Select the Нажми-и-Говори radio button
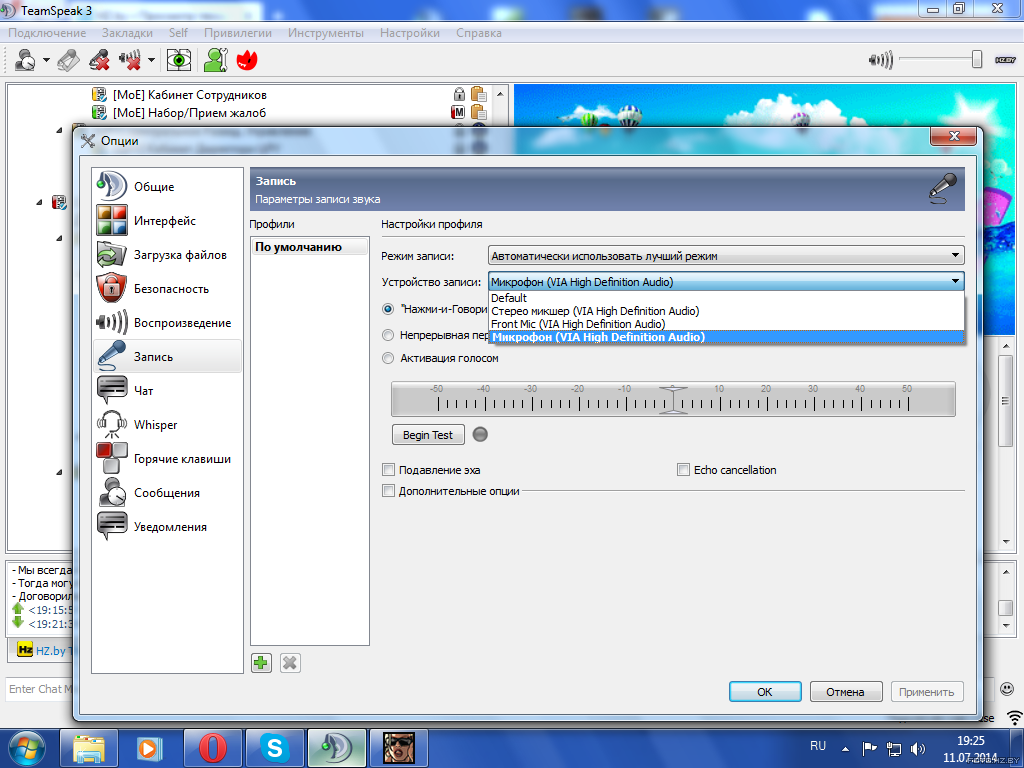This screenshot has height=768, width=1024. [388, 309]
